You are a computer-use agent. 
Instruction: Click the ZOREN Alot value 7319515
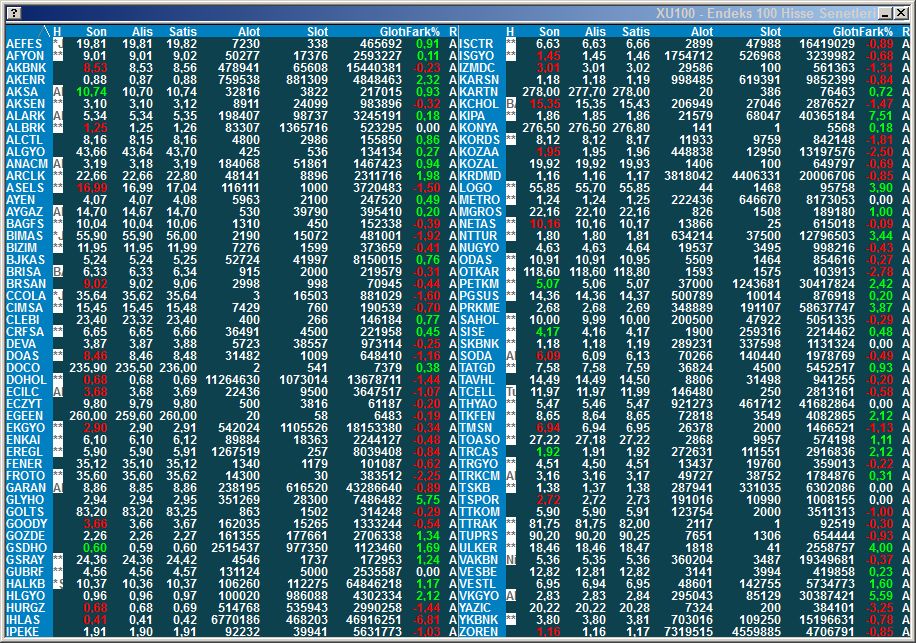[x=689, y=632]
